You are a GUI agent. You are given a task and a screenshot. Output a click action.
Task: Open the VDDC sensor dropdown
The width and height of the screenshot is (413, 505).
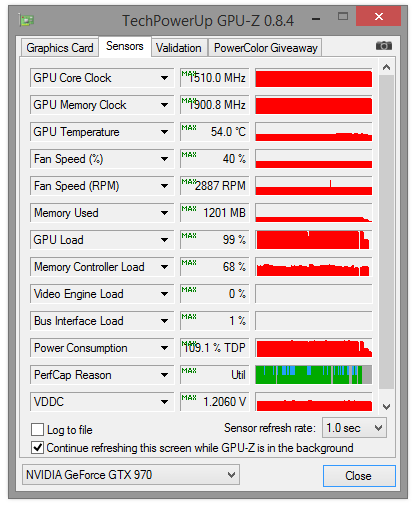coord(164,402)
